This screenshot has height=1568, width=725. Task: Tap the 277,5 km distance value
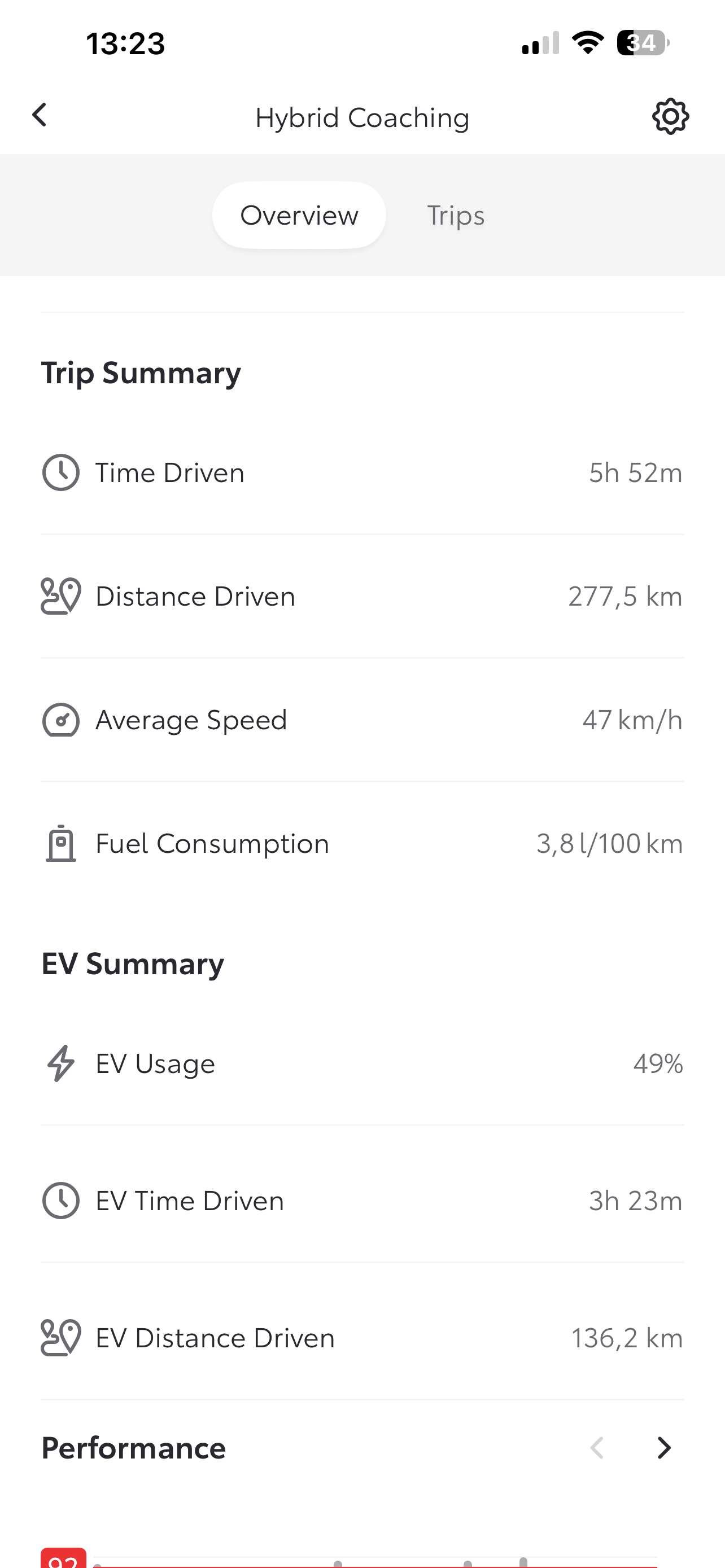pos(625,597)
